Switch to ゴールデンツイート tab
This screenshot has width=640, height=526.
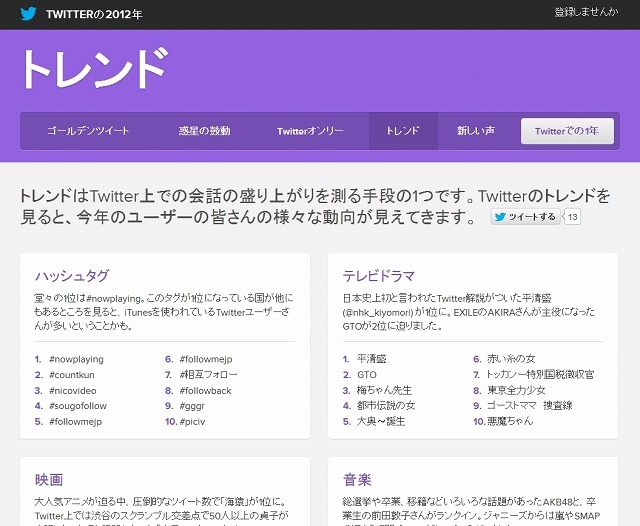pyautogui.click(x=88, y=131)
